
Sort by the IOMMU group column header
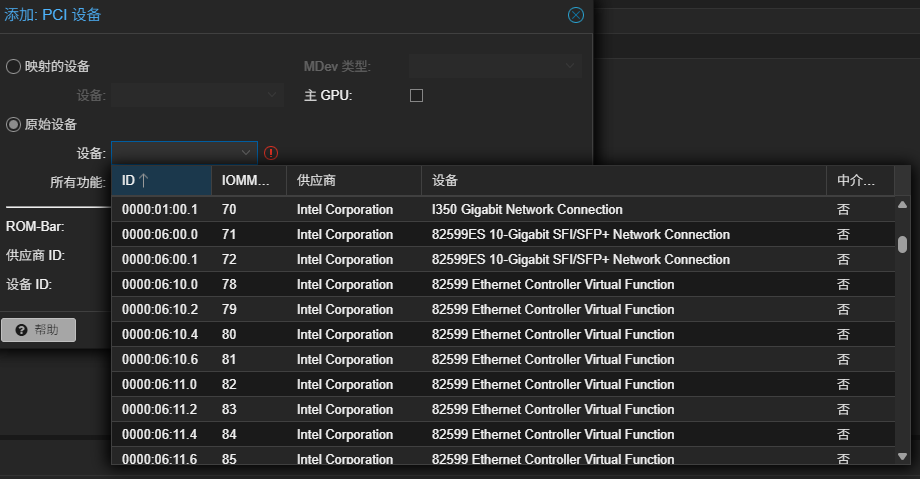click(247, 181)
